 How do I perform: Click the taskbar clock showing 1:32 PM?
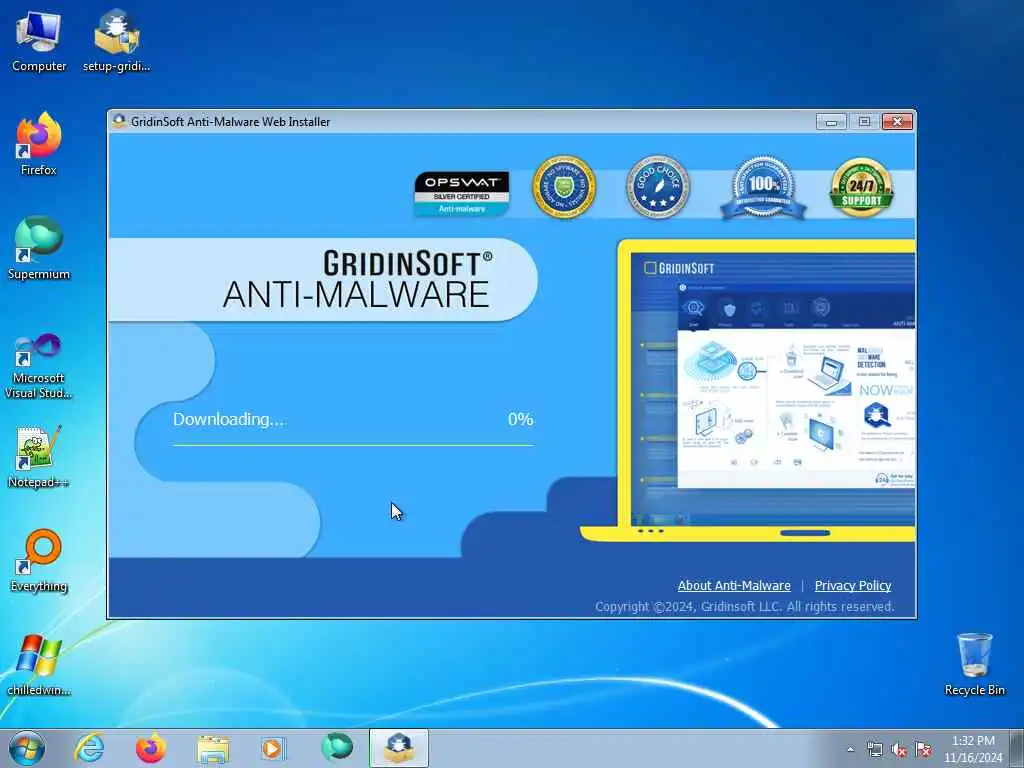(973, 749)
